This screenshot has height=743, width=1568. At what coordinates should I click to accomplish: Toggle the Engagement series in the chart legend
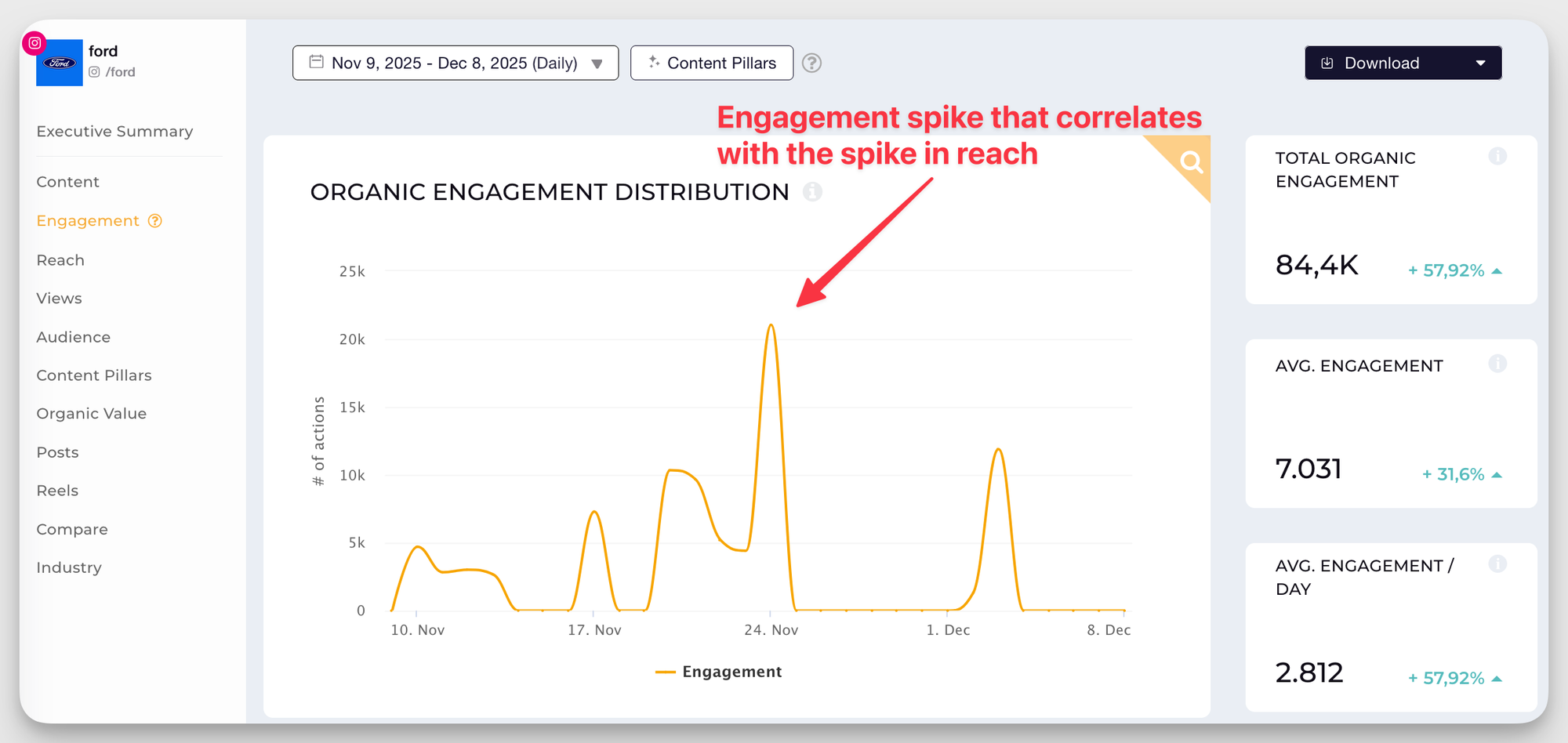coord(719,672)
